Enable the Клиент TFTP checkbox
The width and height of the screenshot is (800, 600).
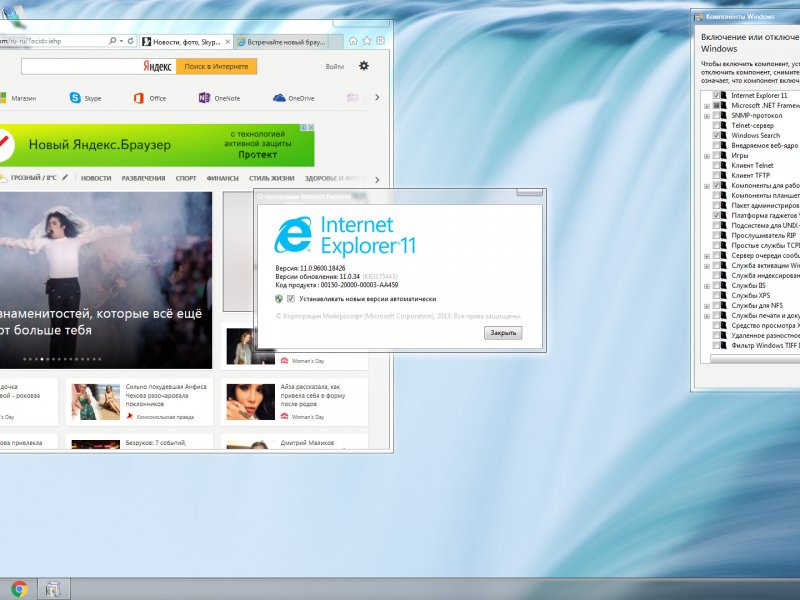tap(716, 176)
